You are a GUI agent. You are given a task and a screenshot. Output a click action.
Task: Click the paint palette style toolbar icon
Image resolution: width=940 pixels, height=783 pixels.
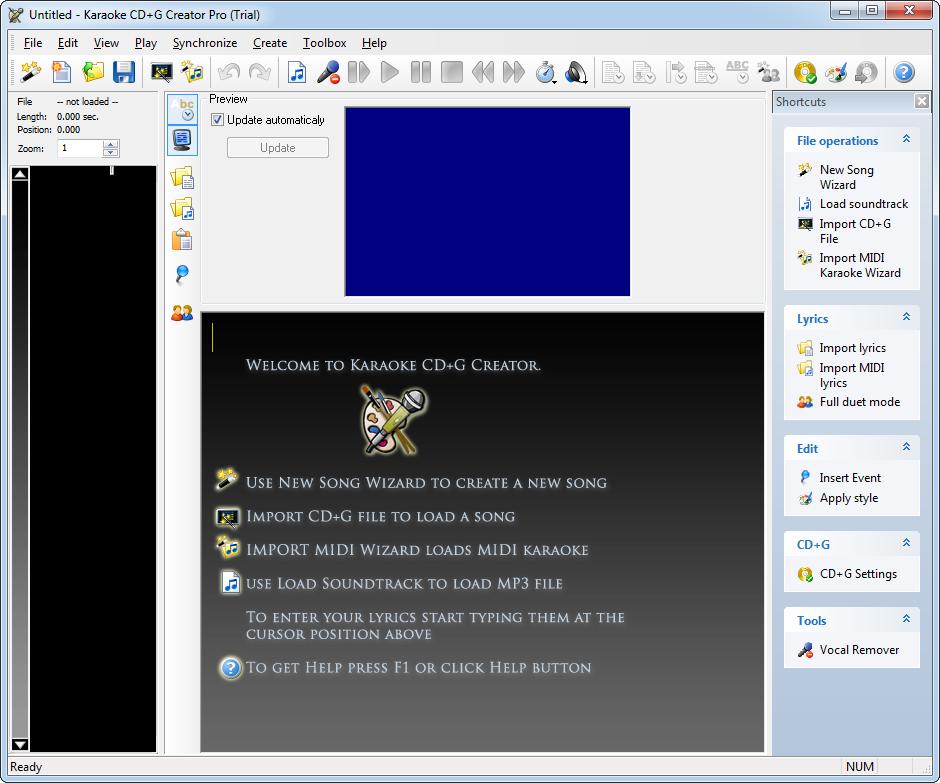pyautogui.click(x=836, y=73)
